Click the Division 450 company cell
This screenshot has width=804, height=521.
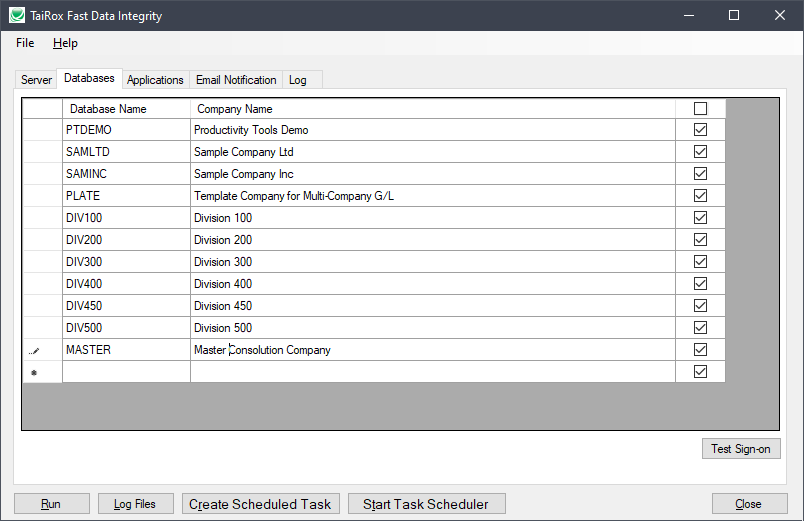pyautogui.click(x=433, y=306)
